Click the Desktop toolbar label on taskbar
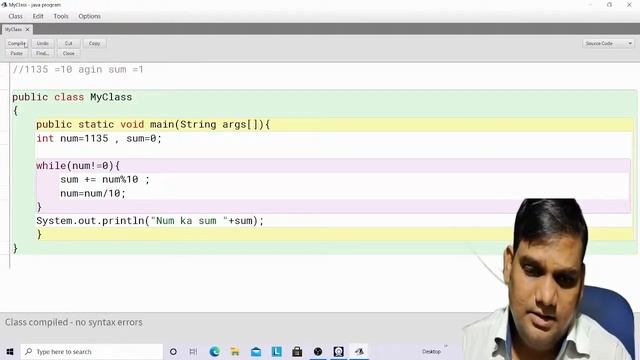 [x=431, y=351]
